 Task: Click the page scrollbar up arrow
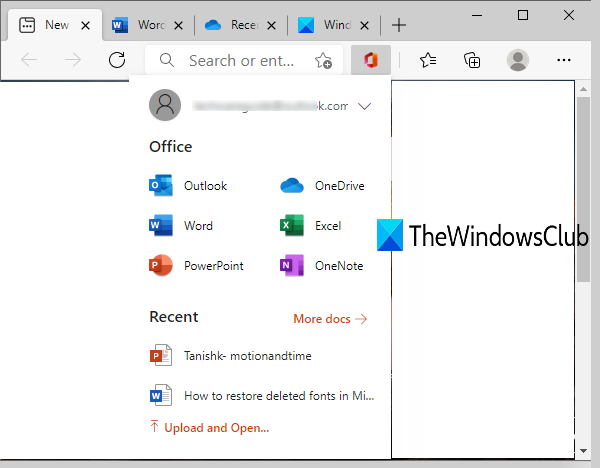click(x=584, y=89)
